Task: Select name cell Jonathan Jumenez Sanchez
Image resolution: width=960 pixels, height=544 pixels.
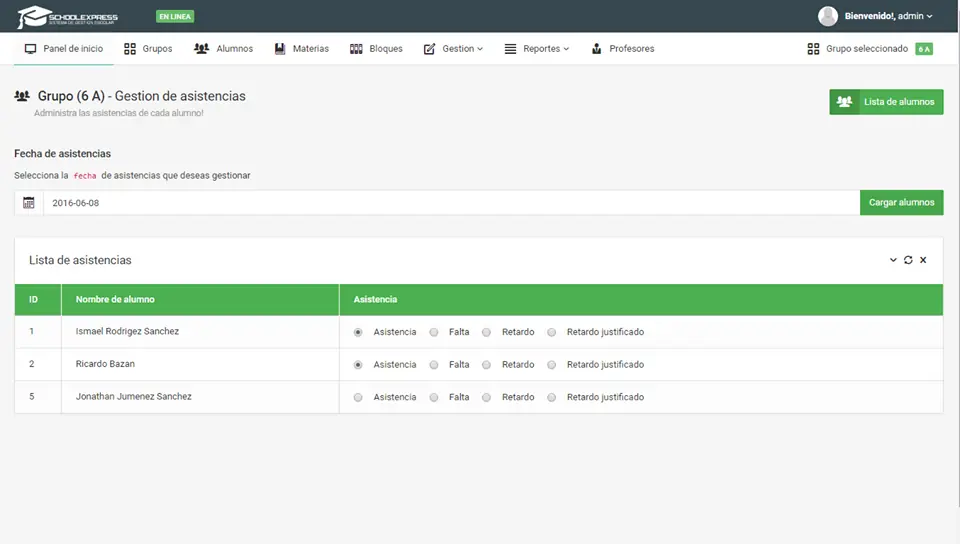Action: [200, 397]
